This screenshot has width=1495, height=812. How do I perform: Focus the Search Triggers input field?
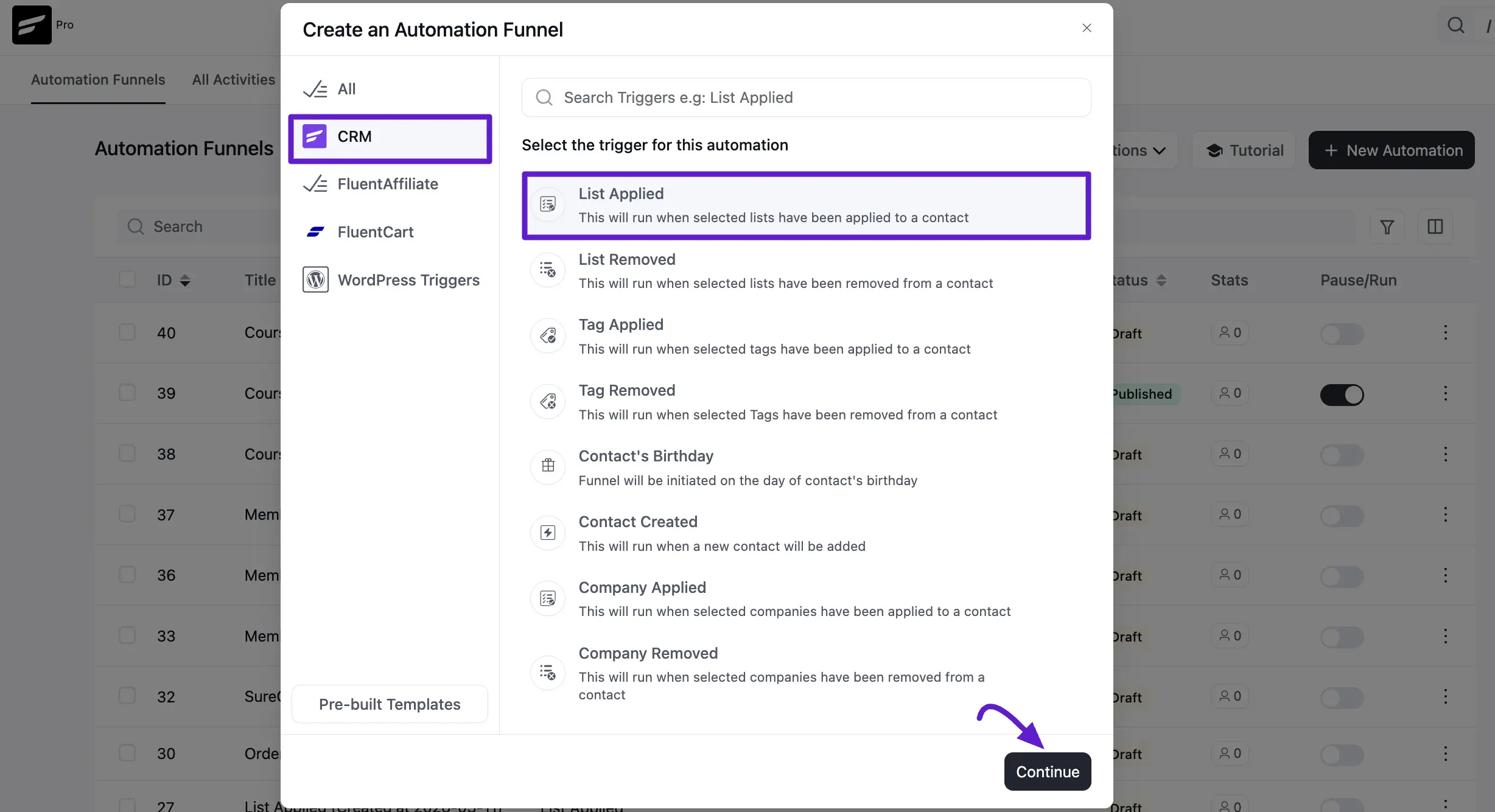click(806, 97)
